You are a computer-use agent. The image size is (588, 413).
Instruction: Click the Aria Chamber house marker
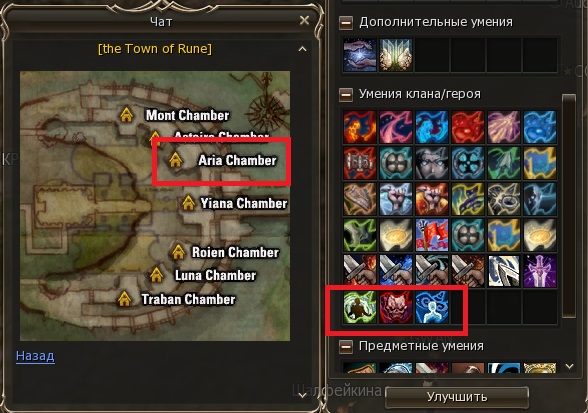[x=176, y=160]
